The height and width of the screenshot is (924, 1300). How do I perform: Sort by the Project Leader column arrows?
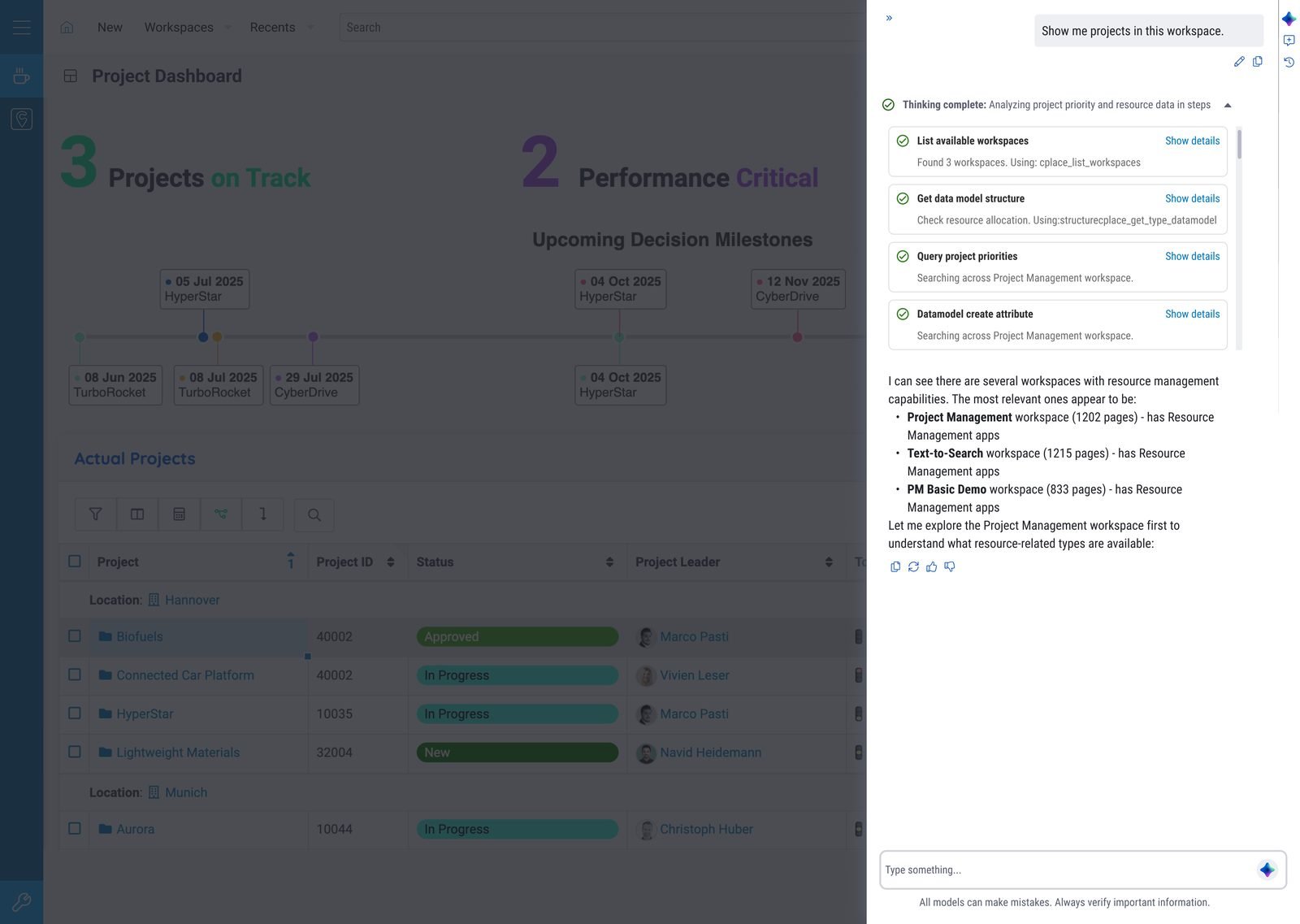click(x=829, y=562)
